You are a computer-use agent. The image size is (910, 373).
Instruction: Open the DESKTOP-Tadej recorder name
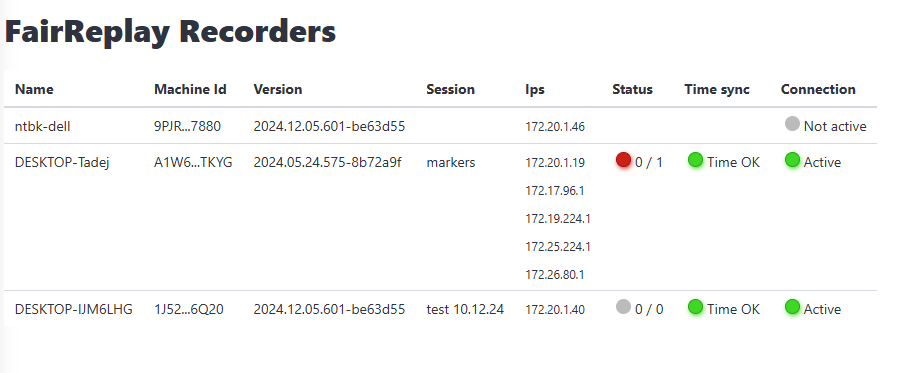click(x=62, y=162)
